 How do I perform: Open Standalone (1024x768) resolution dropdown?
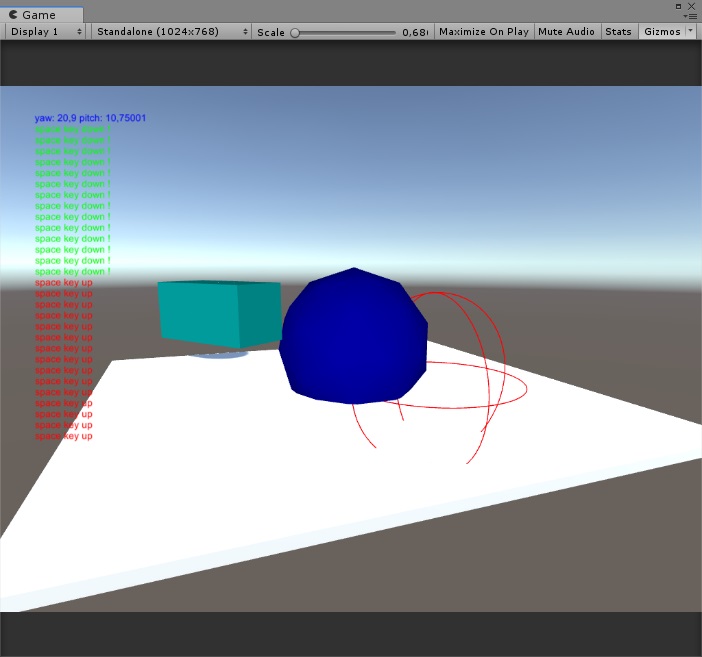click(171, 32)
